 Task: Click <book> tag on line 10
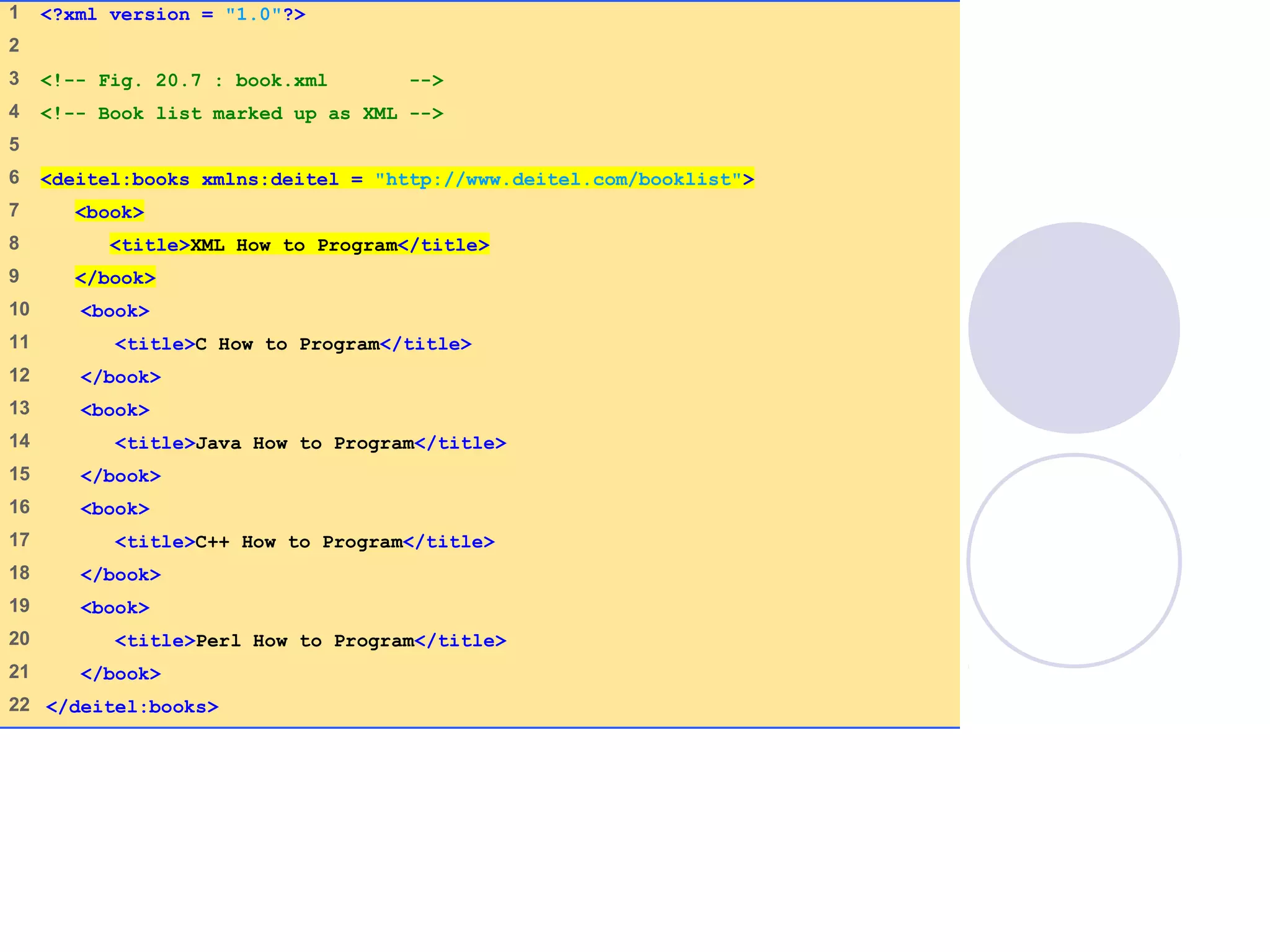tap(115, 311)
